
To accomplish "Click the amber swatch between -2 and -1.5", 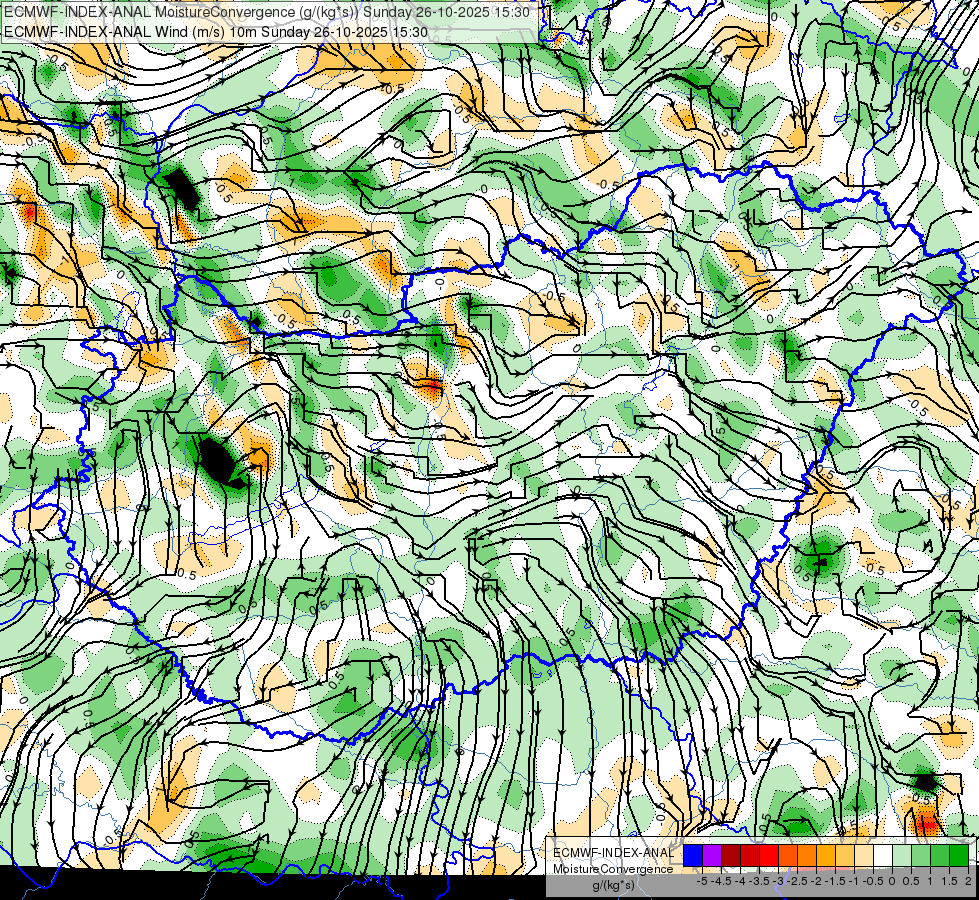I will (826, 856).
